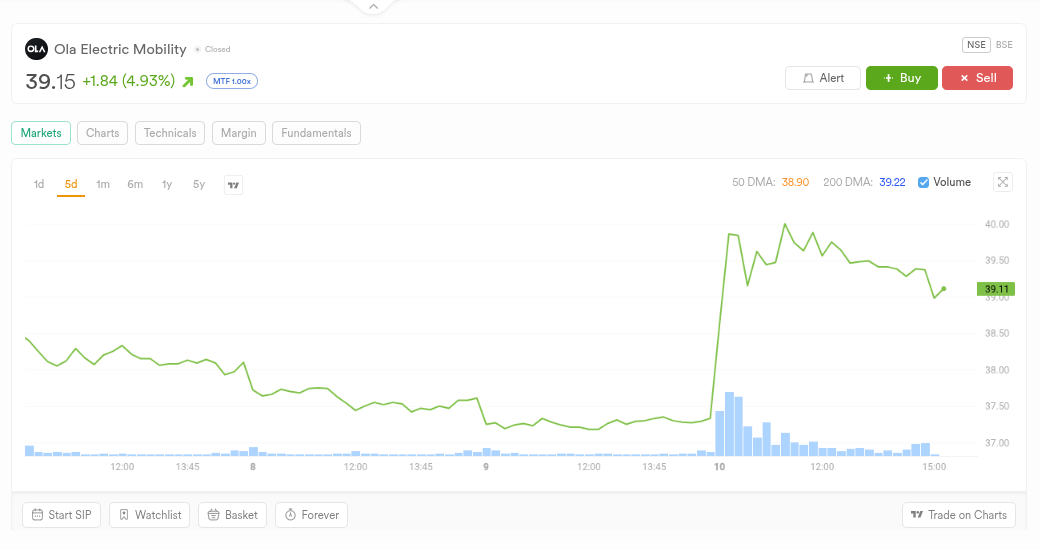
Task: Open the MTF 1.00x badge
Action: coord(232,81)
